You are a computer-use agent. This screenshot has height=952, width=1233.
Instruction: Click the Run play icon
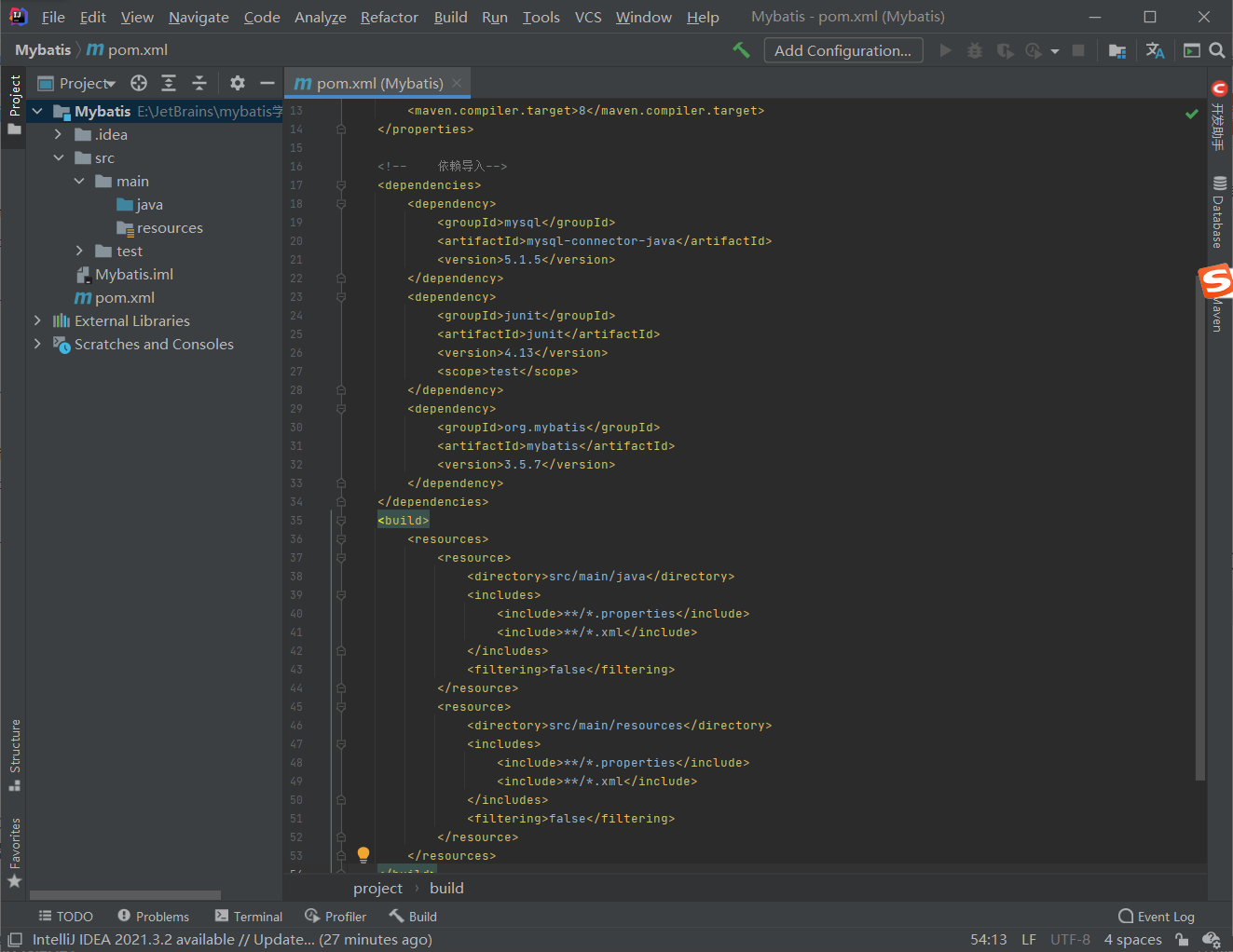pos(946,50)
